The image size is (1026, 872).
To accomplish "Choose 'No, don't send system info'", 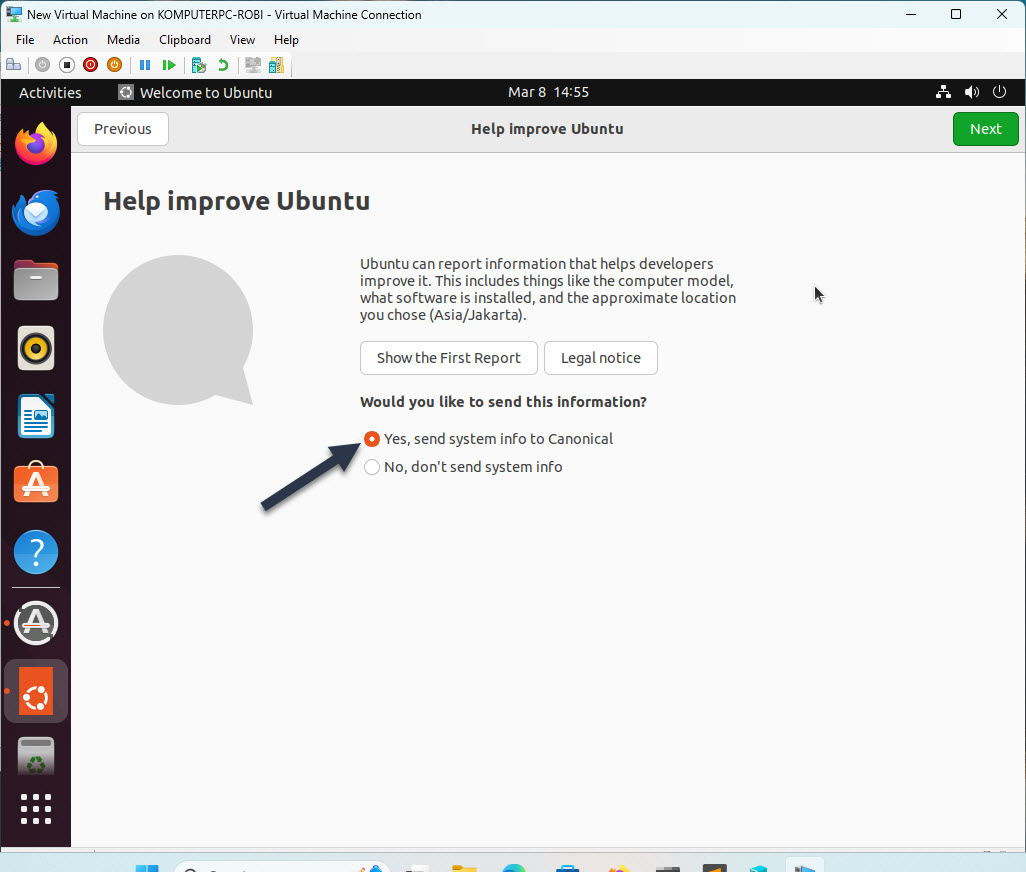I will coord(372,466).
